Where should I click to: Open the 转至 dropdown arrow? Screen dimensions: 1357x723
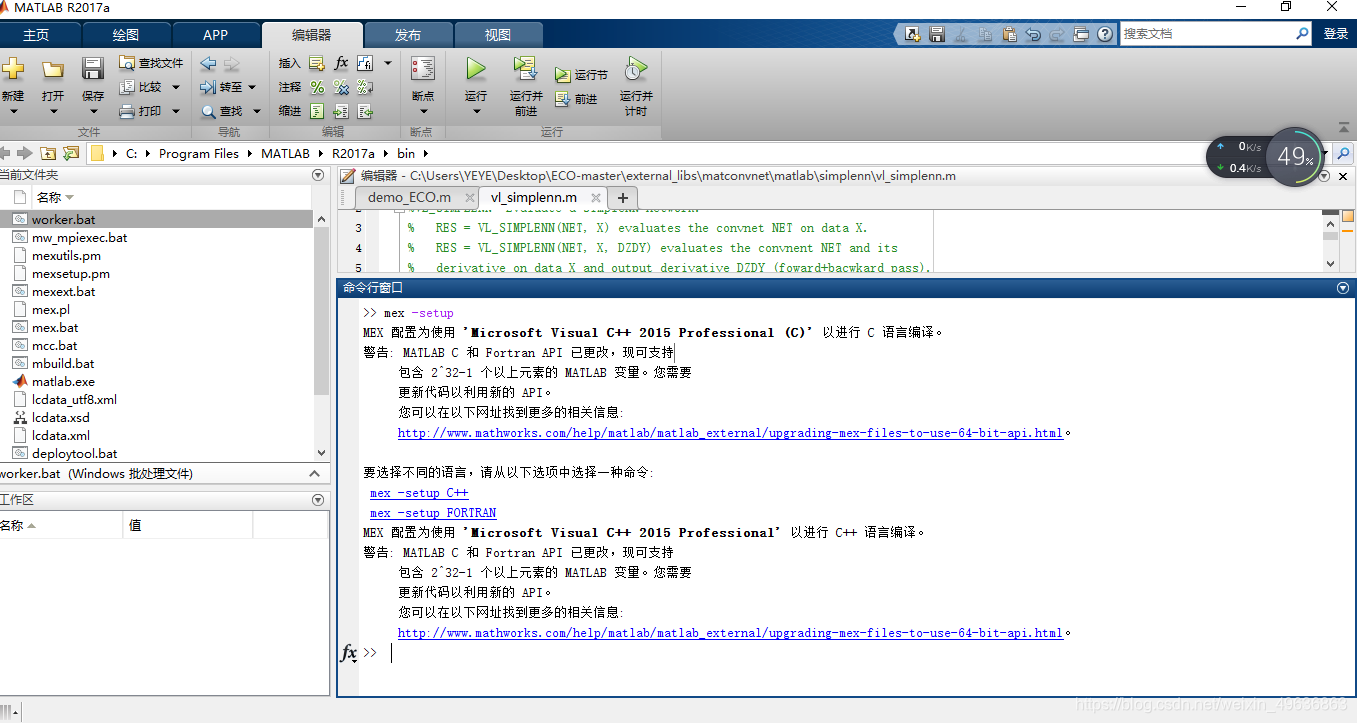click(x=252, y=87)
